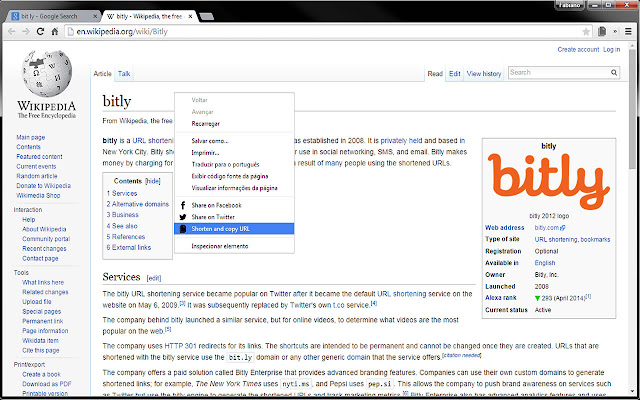Choose Salvar como... from context menu
Viewport: 640px width, 400px height.
(234, 141)
